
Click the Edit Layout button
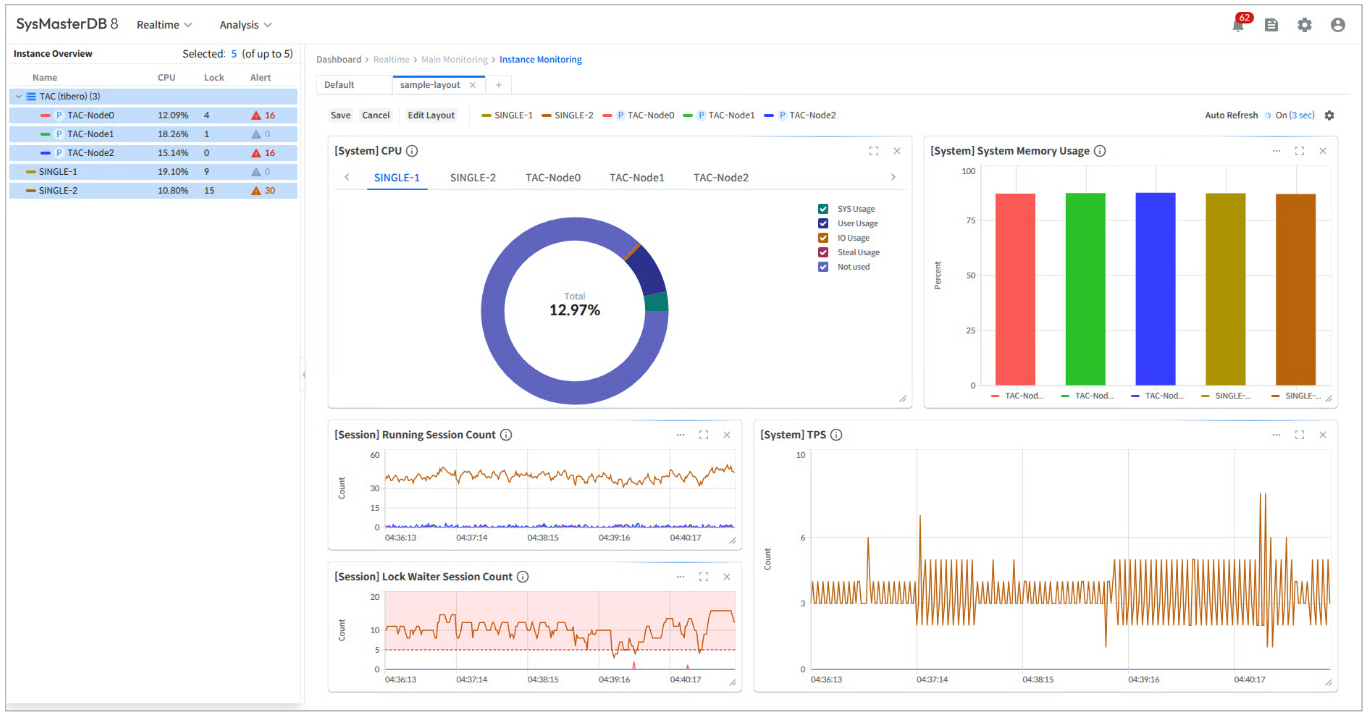click(431, 115)
